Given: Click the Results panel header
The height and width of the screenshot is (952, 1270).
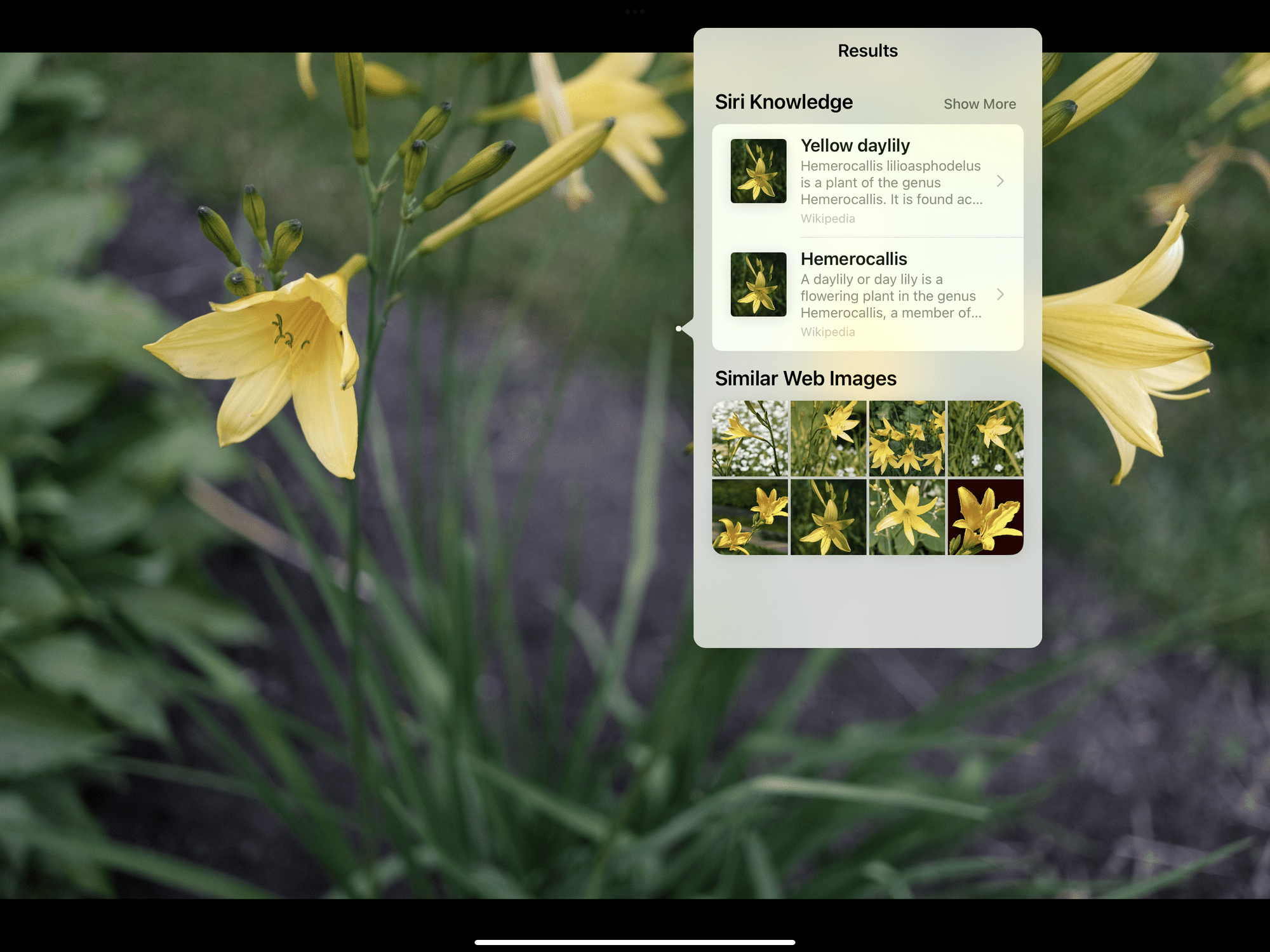Looking at the screenshot, I should pos(868,51).
